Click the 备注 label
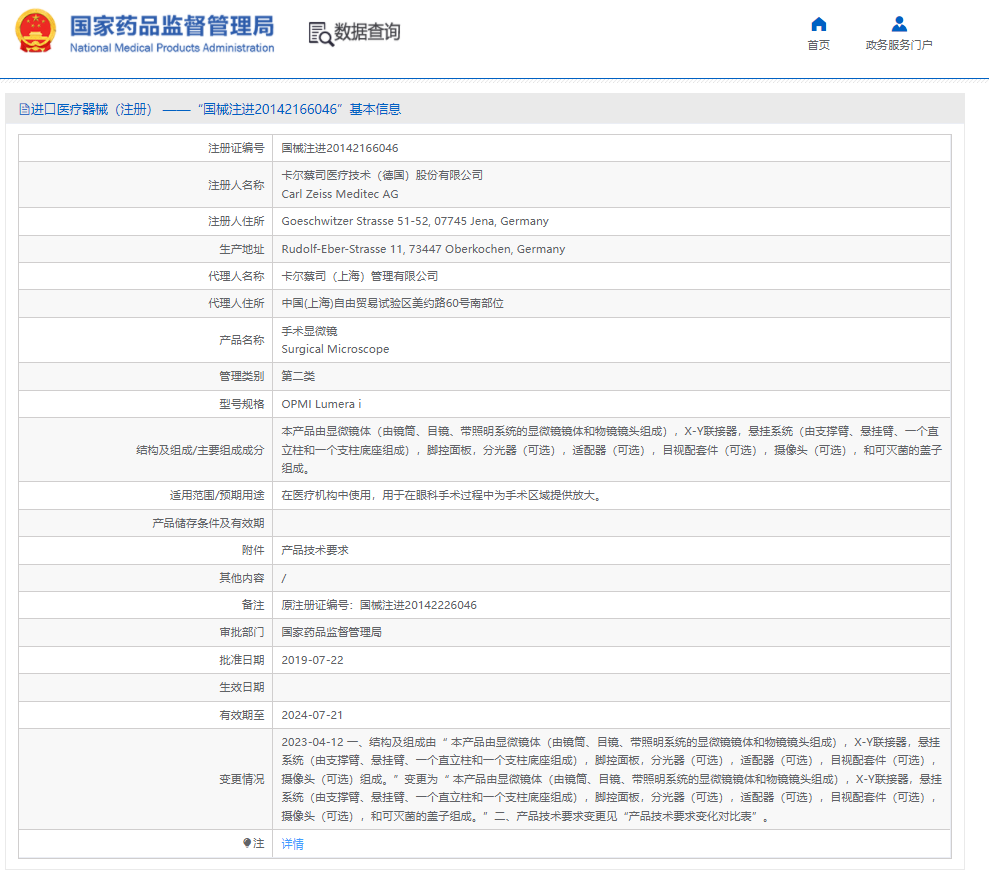This screenshot has height=875, width=989. [x=253, y=606]
